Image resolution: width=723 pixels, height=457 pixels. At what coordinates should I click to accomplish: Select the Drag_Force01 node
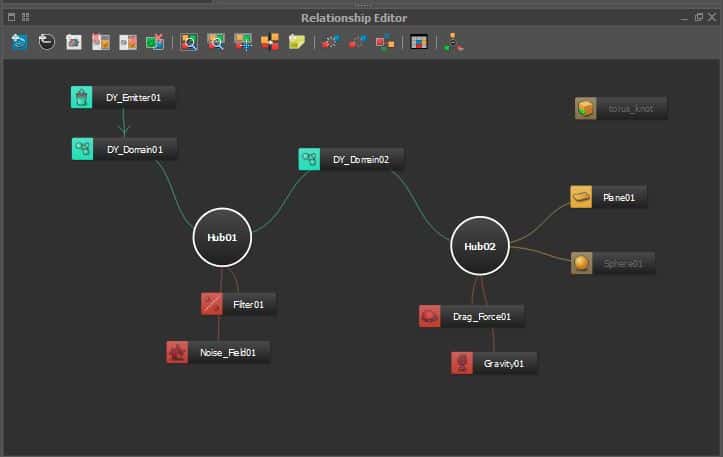pyautogui.click(x=471, y=316)
